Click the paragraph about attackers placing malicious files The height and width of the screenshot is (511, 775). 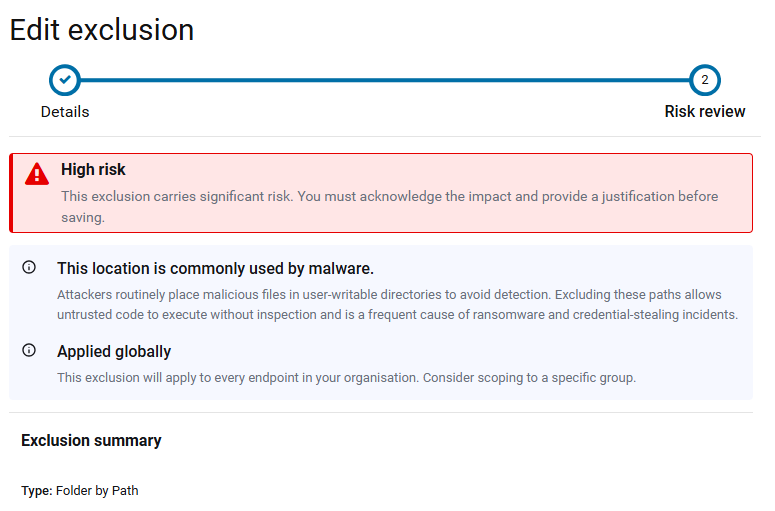tap(397, 304)
